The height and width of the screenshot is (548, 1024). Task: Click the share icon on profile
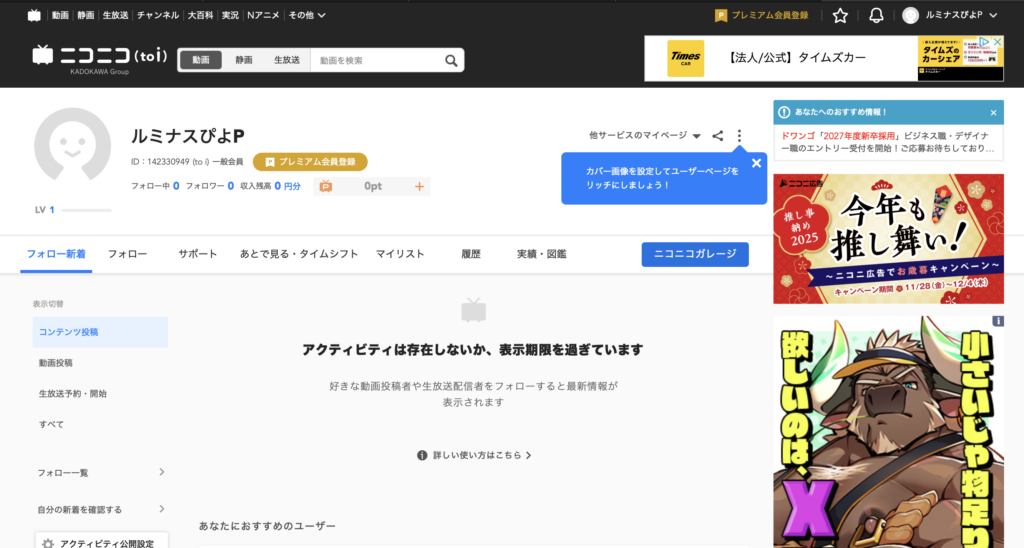coord(717,136)
